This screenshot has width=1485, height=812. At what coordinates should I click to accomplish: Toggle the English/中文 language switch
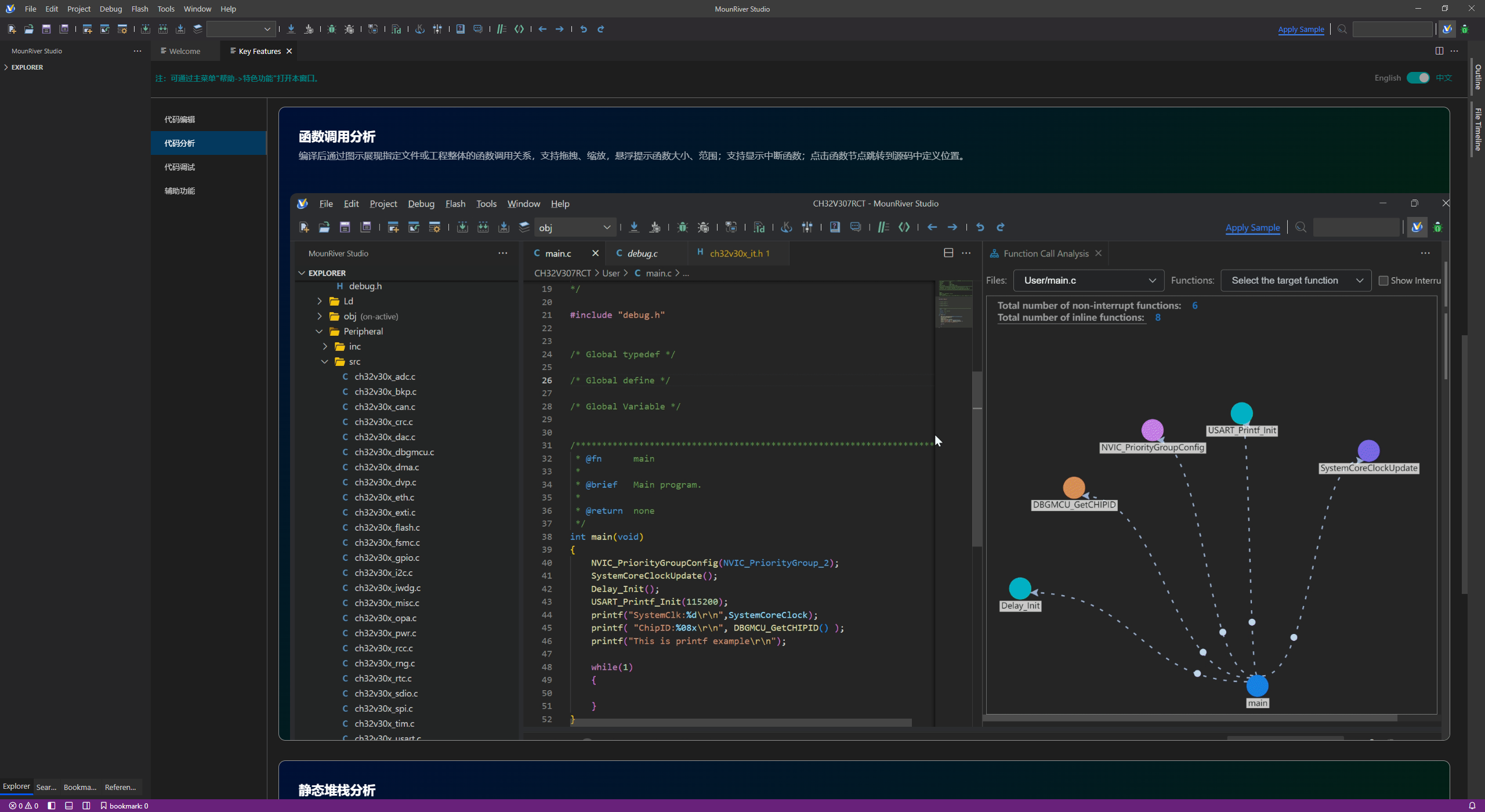tap(1418, 78)
